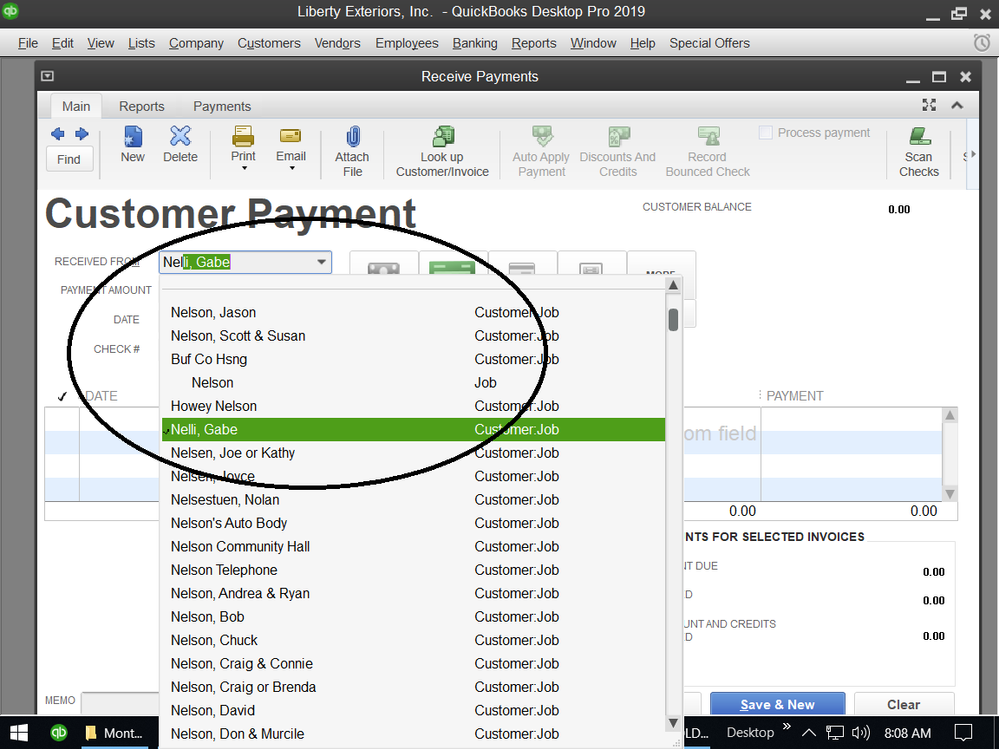Viewport: 999px width, 749px height.
Task: Select Nelson, Scott & Susan
Action: pos(413,336)
